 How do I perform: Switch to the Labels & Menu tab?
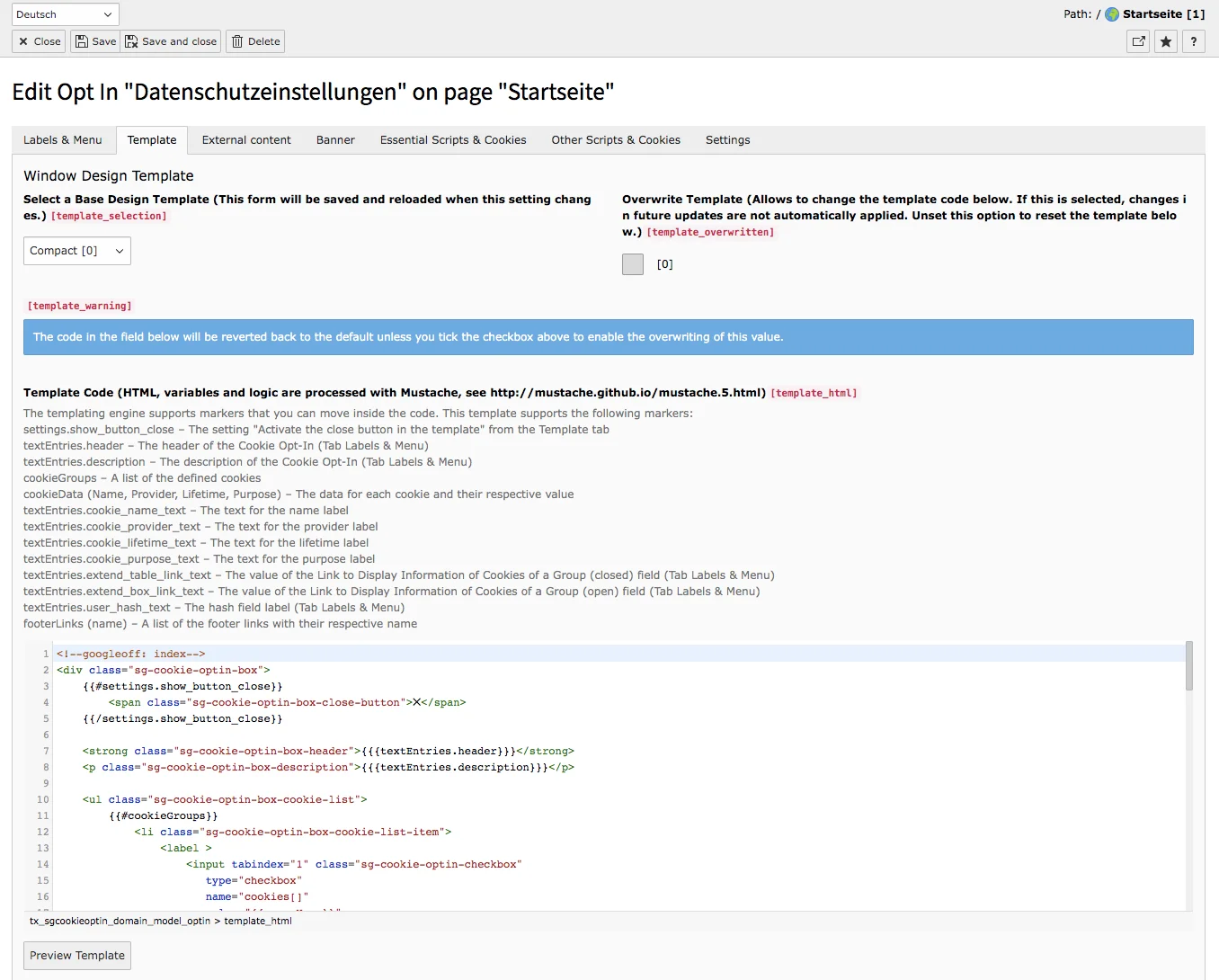62,139
